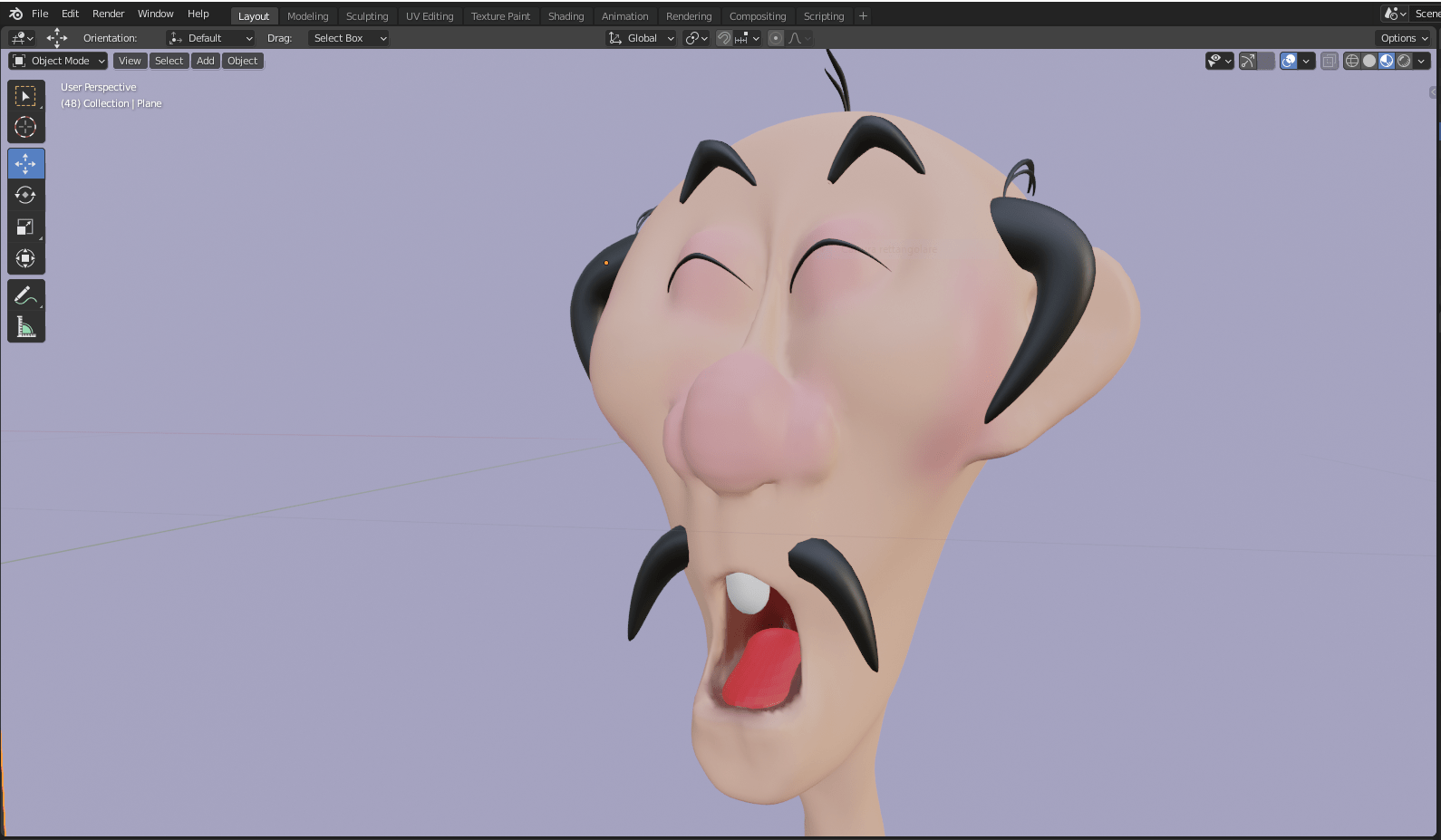The width and height of the screenshot is (1441, 840).
Task: Switch to the Modeling workspace tab
Action: point(307,16)
